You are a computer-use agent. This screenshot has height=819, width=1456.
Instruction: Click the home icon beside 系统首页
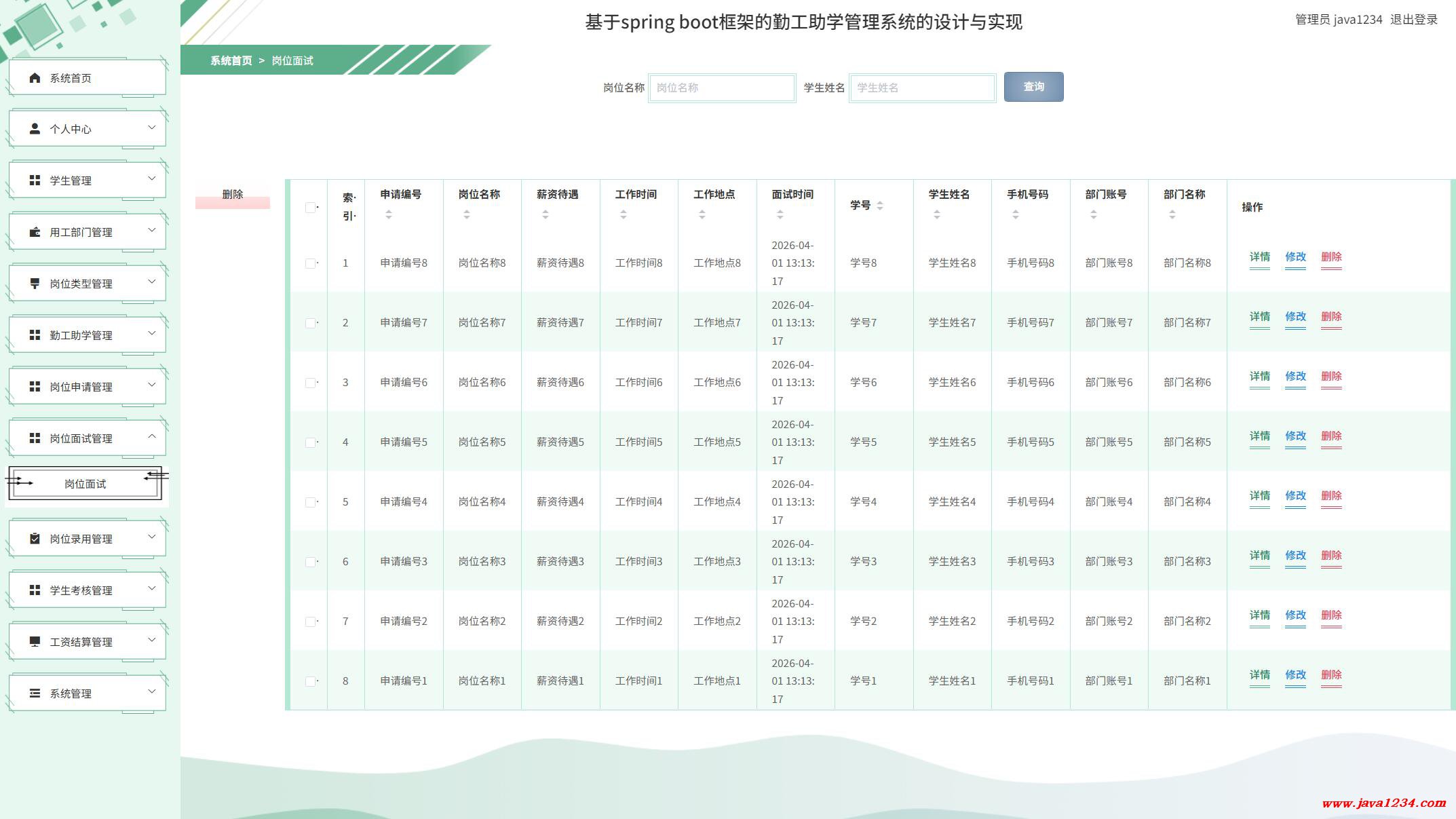tap(35, 78)
